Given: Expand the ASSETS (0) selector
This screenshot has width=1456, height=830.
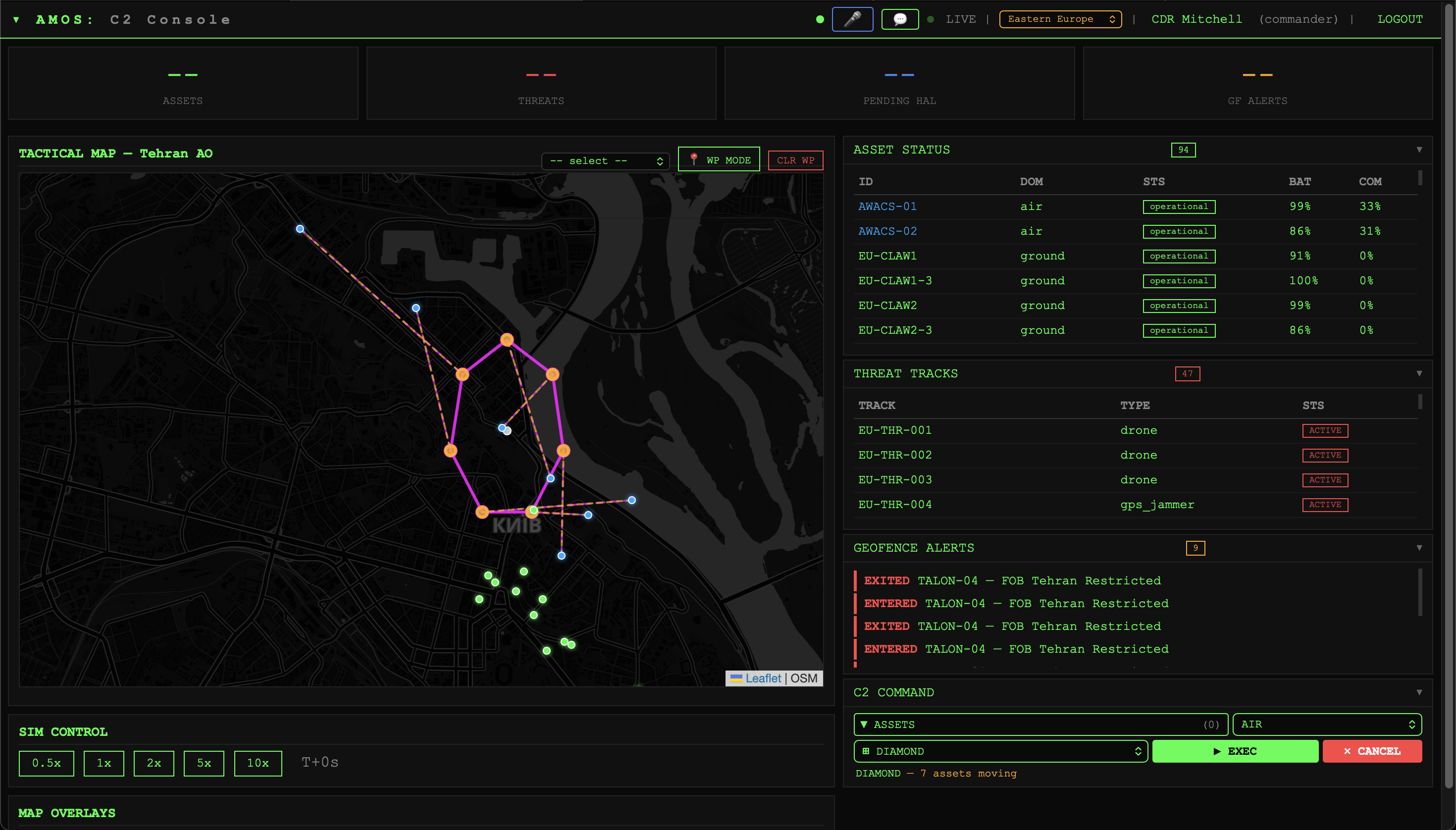Looking at the screenshot, I should (1040, 725).
